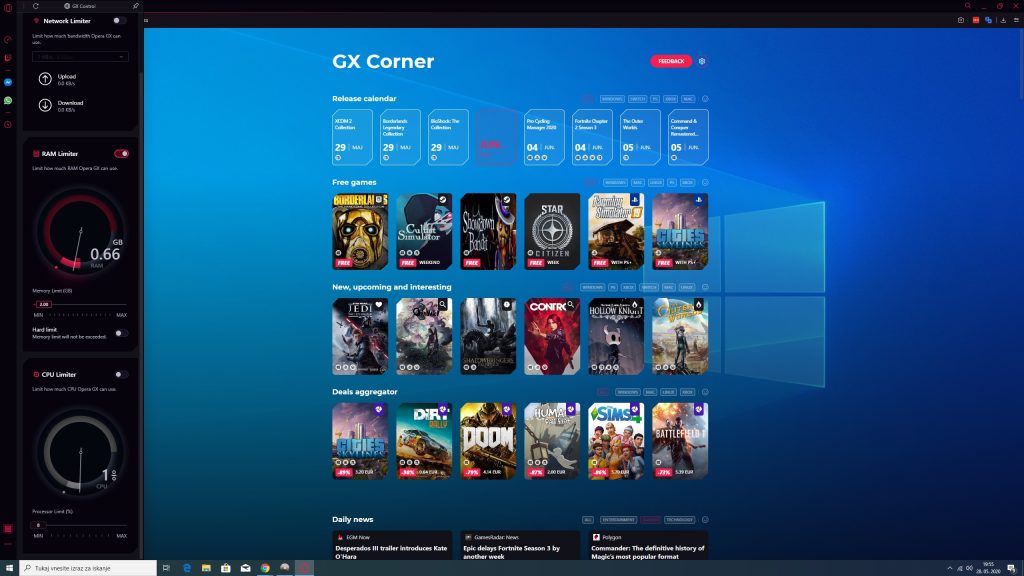The width and height of the screenshot is (1024, 576).
Task: Open GX Corner settings gear
Action: (x=702, y=61)
